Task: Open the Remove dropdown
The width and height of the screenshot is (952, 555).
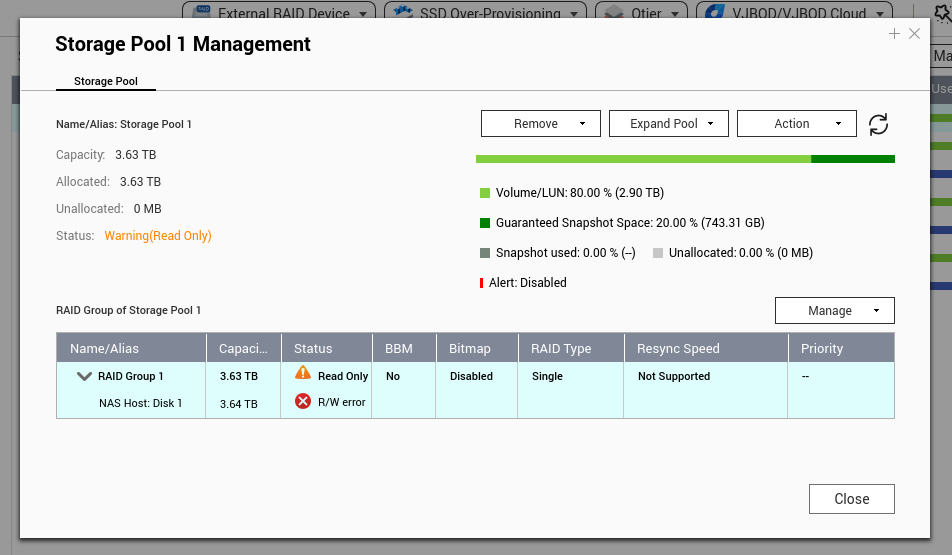Action: [x=540, y=123]
